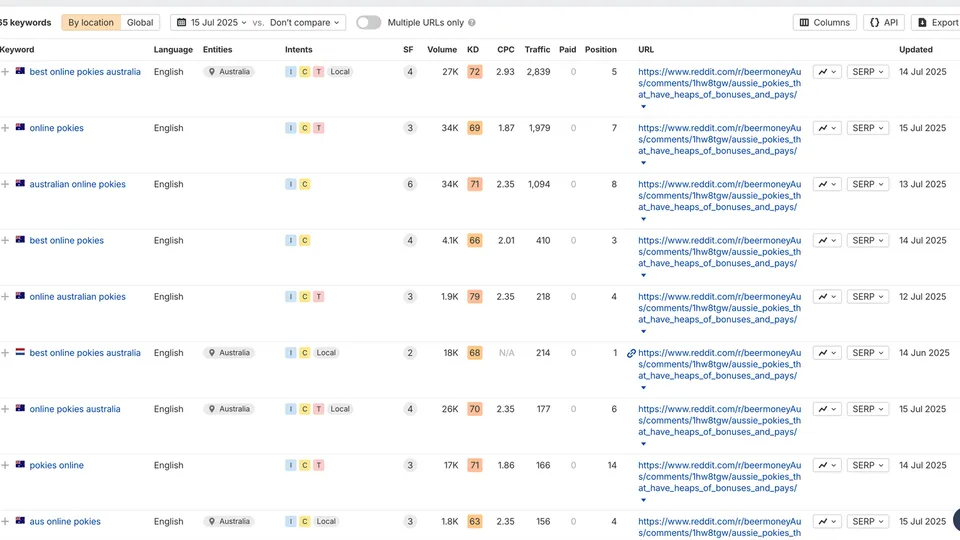Sort by the KD column header

[473, 50]
